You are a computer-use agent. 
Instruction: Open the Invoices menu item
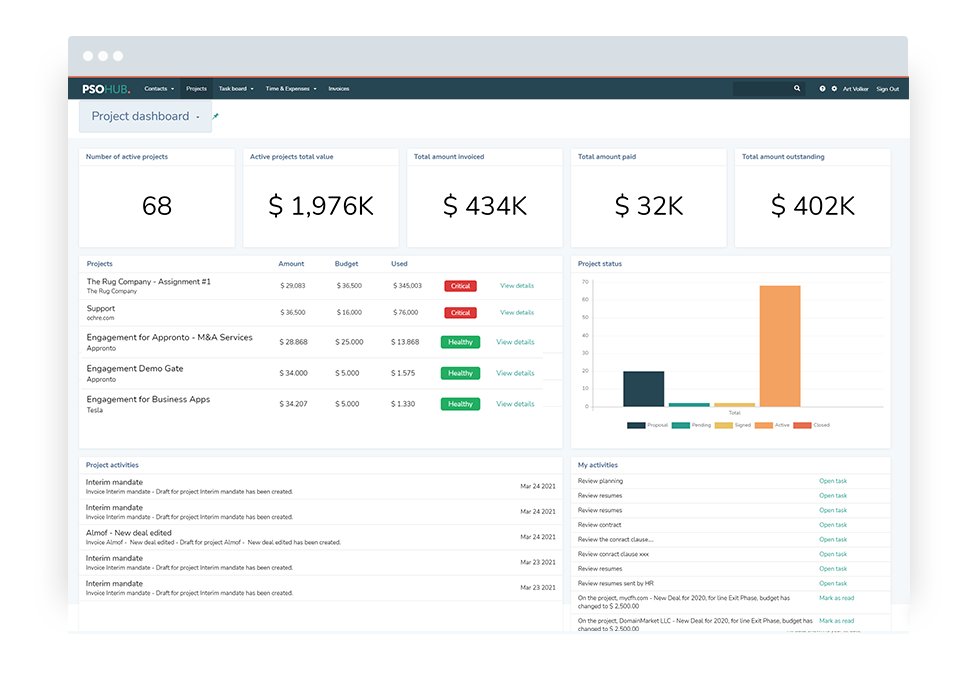[x=339, y=89]
